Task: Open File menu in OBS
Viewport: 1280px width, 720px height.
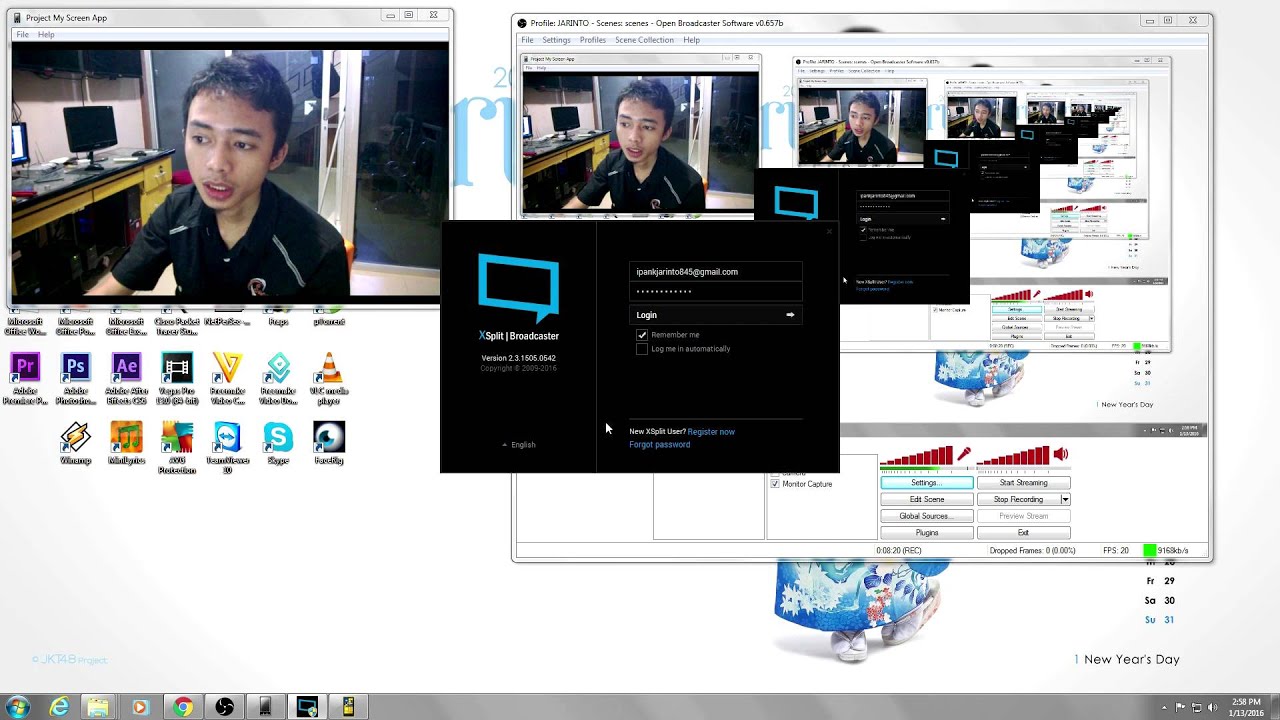Action: pyautogui.click(x=527, y=40)
